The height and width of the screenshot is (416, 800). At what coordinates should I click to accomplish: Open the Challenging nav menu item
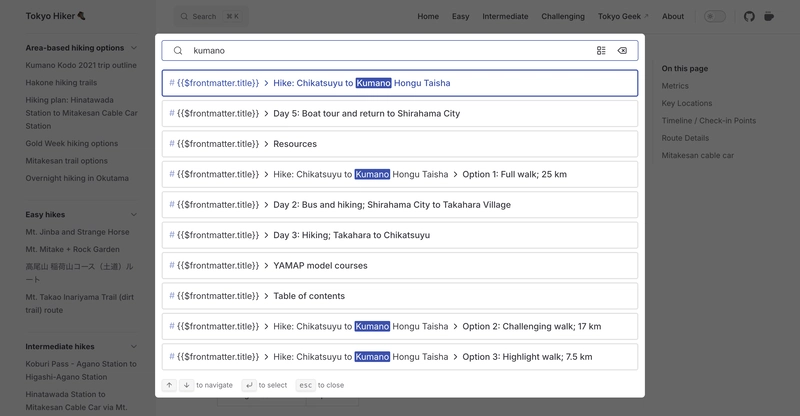coord(563,16)
